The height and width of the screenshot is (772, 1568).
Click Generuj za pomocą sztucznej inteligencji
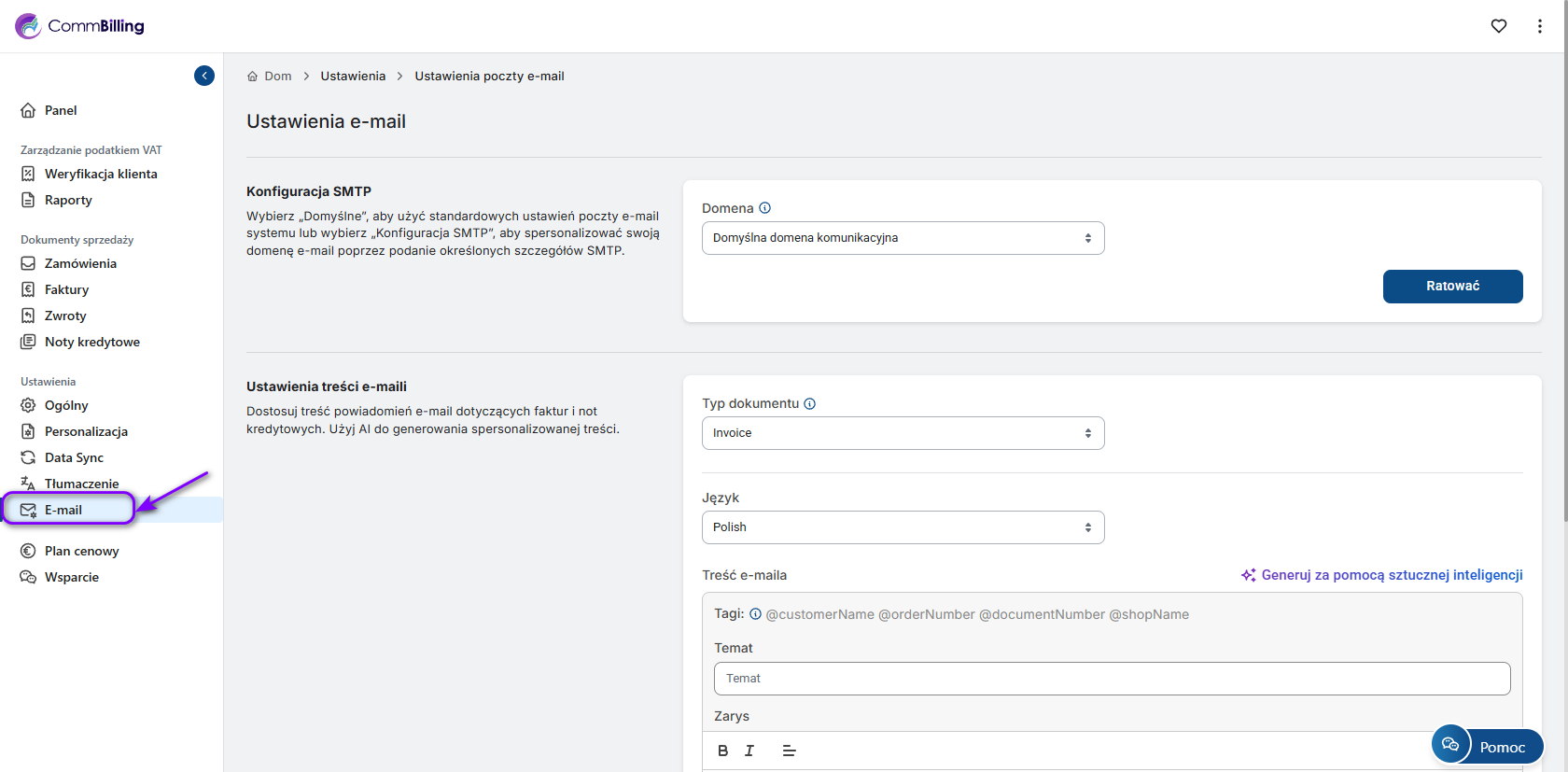(1382, 575)
